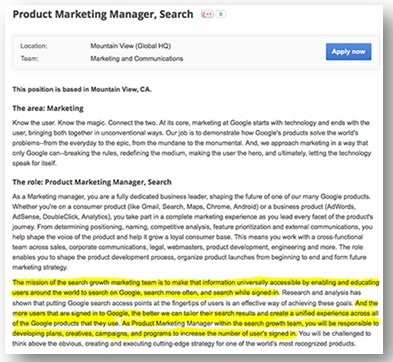Viewport: 393px width, 362px height.
Task: Click the Google +1 icon beside the title
Action: [x=207, y=14]
